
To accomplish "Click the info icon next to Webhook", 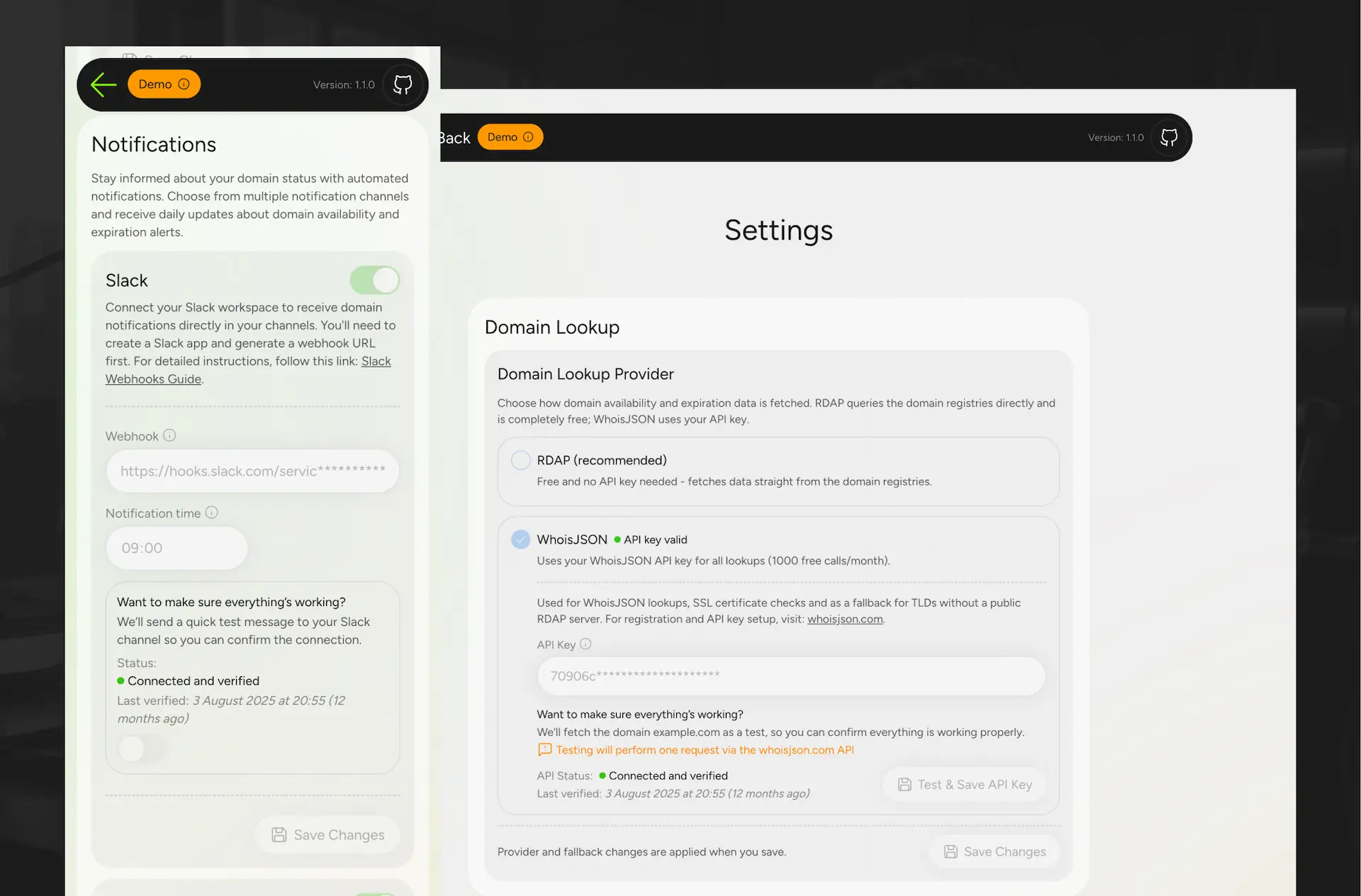I will pos(169,435).
